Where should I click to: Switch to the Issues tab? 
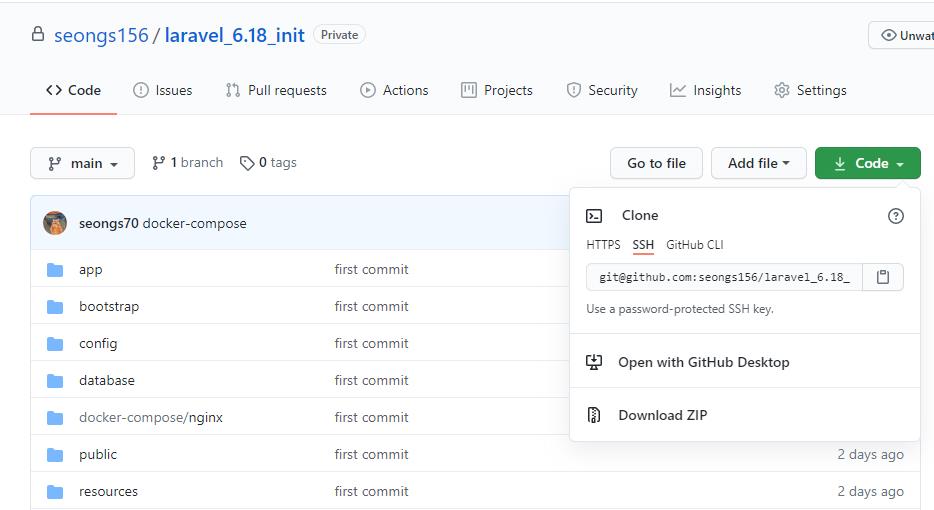163,90
